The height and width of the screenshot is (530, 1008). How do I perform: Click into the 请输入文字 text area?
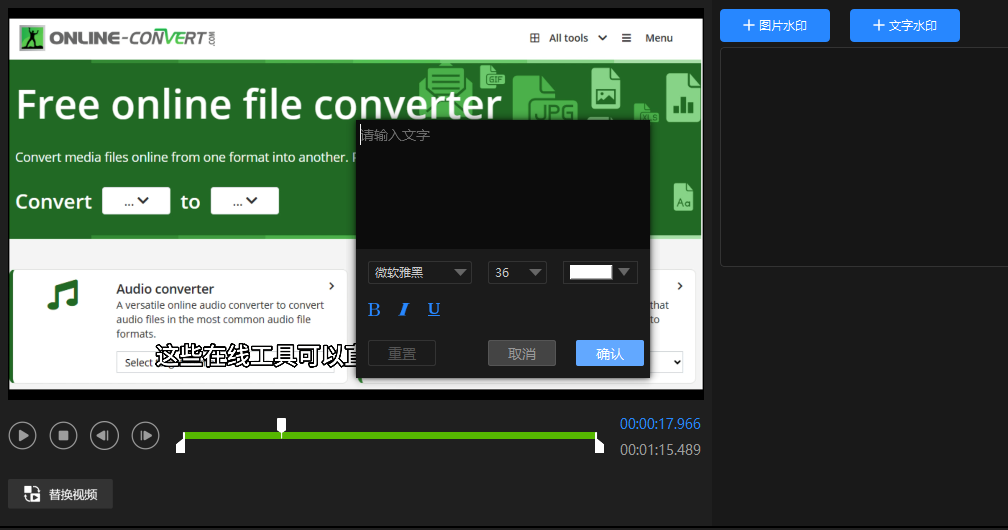503,185
